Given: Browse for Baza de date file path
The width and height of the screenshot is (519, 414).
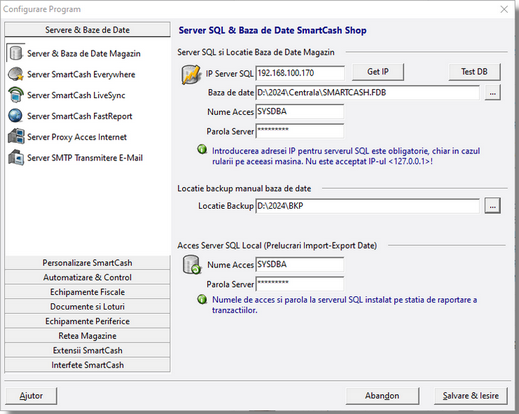Looking at the screenshot, I should 492,93.
